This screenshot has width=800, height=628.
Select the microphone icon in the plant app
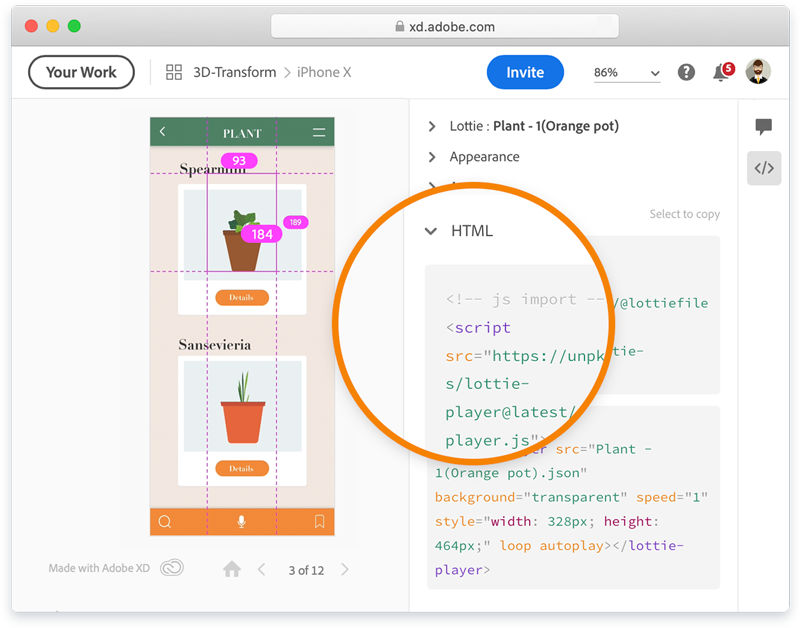click(x=242, y=522)
